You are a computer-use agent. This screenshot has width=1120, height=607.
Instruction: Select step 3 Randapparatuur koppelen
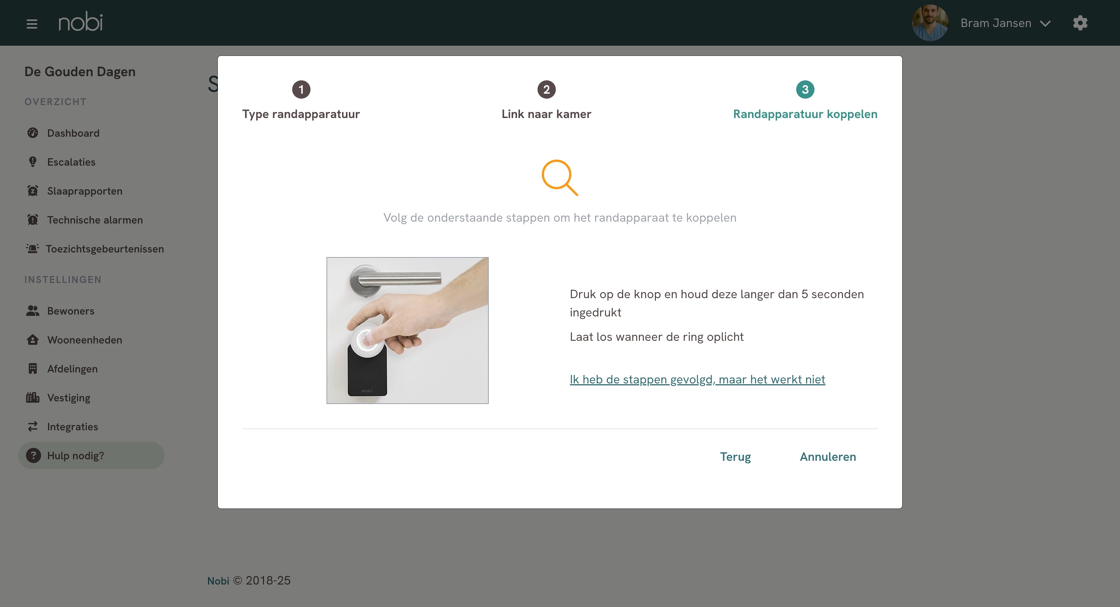click(805, 100)
